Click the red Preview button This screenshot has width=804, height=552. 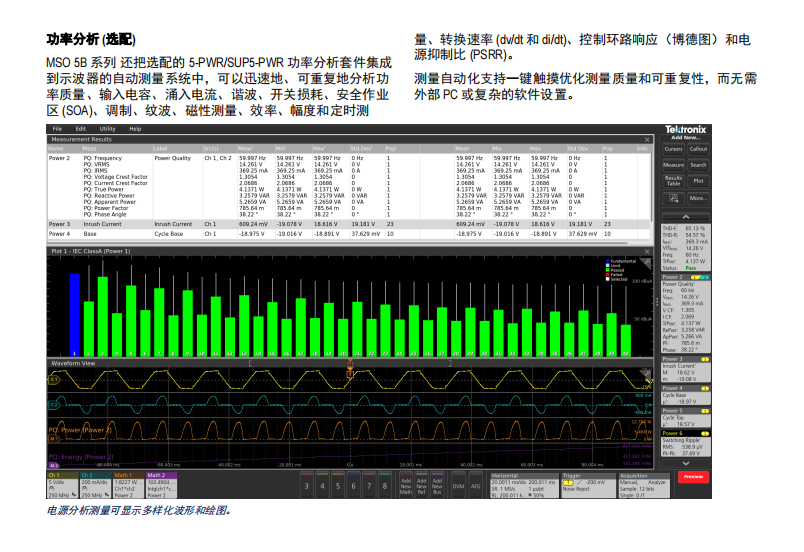click(x=693, y=477)
